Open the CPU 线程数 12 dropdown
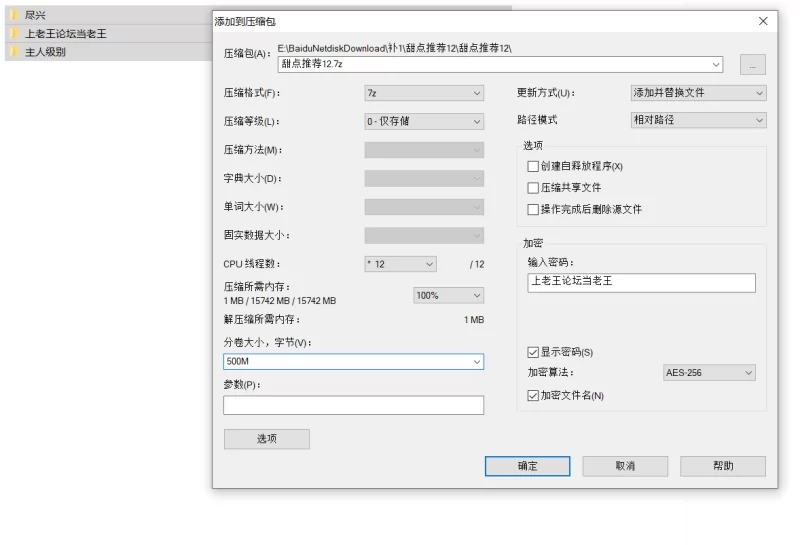 pyautogui.click(x=401, y=264)
